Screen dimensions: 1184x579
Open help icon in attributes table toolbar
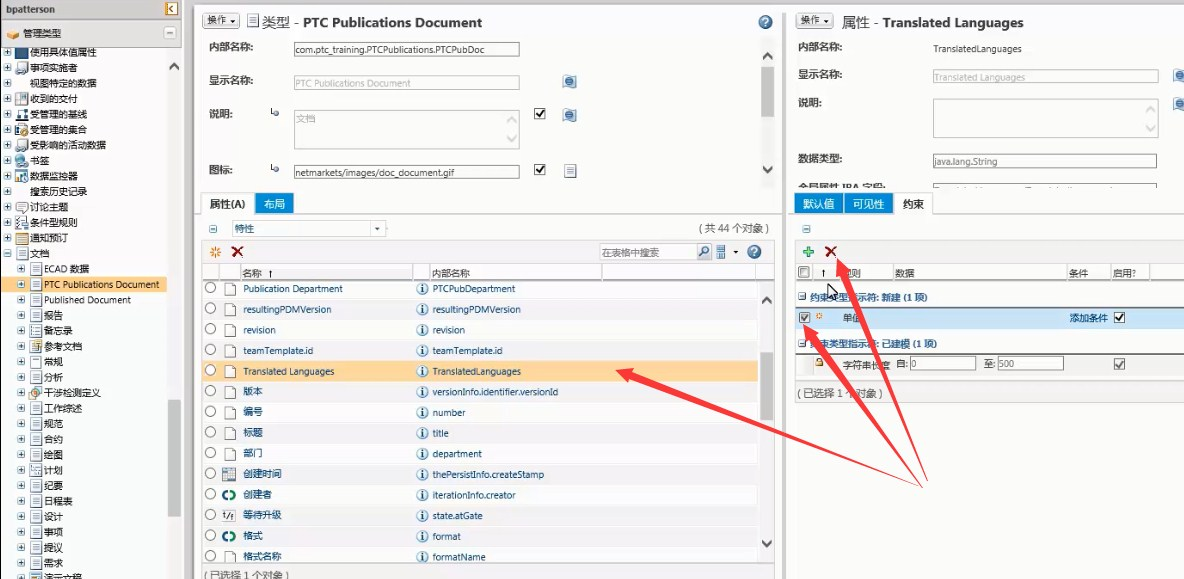(x=754, y=252)
